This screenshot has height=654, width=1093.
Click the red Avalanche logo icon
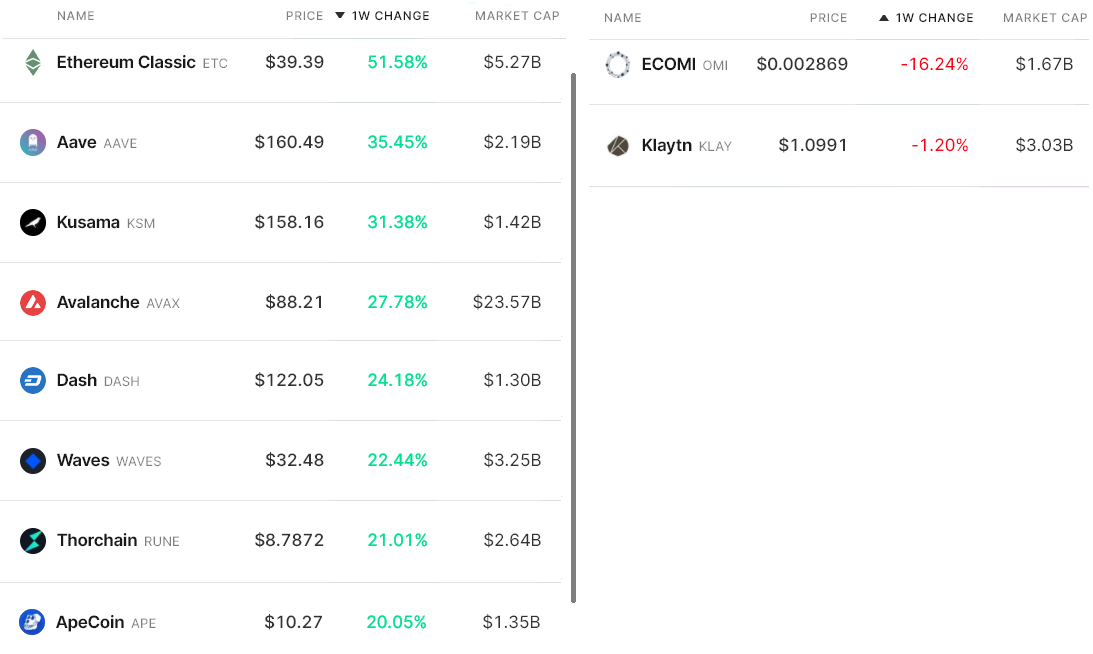(x=33, y=303)
